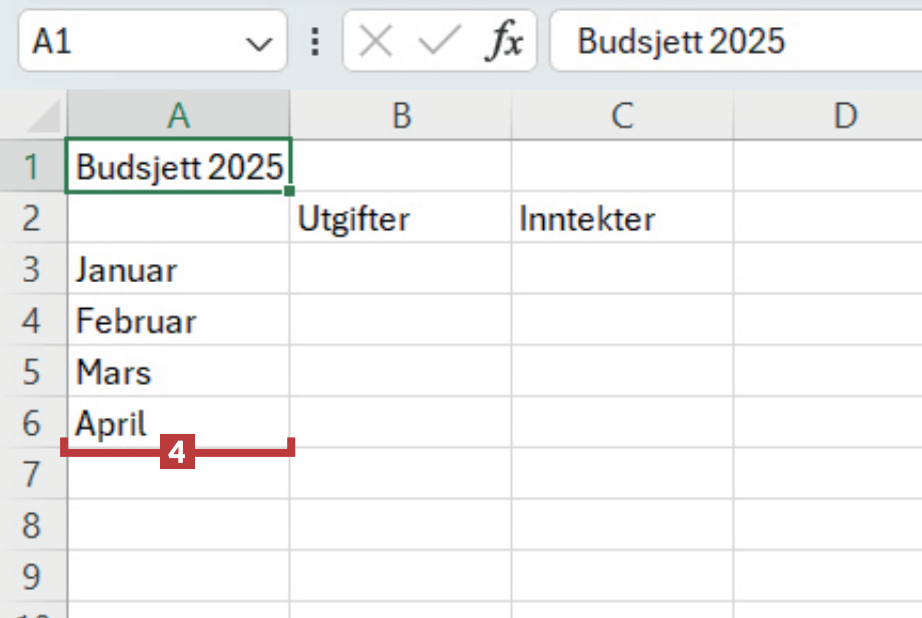922x618 pixels.
Task: Select row 7 header
Action: coord(32,473)
